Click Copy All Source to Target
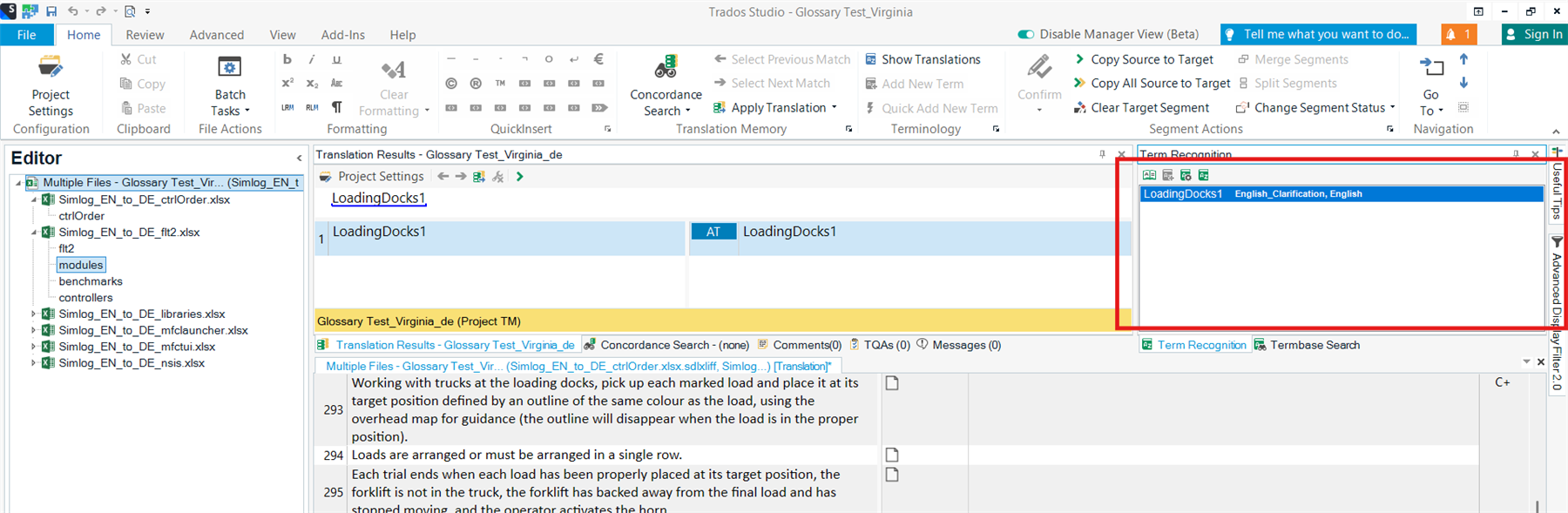The width and height of the screenshot is (1568, 513). coord(1152,84)
